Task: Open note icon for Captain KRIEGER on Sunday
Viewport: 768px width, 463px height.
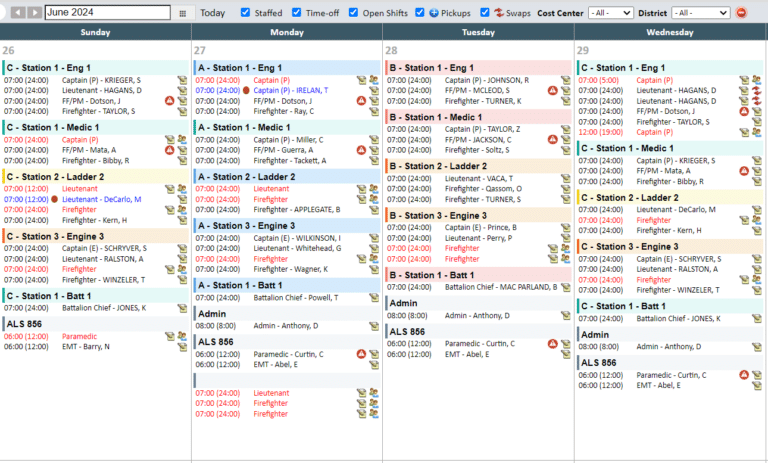Action: 182,79
